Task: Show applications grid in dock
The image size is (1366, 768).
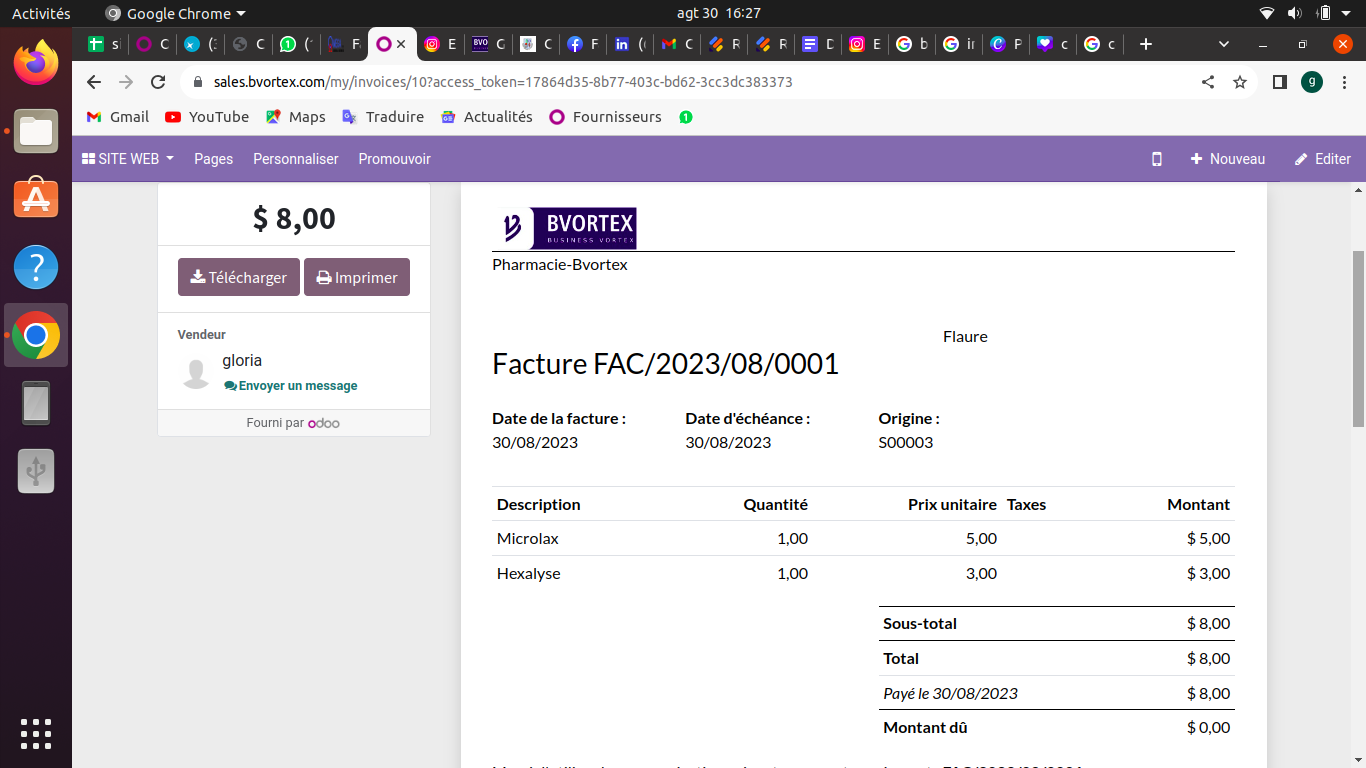Action: [36, 733]
